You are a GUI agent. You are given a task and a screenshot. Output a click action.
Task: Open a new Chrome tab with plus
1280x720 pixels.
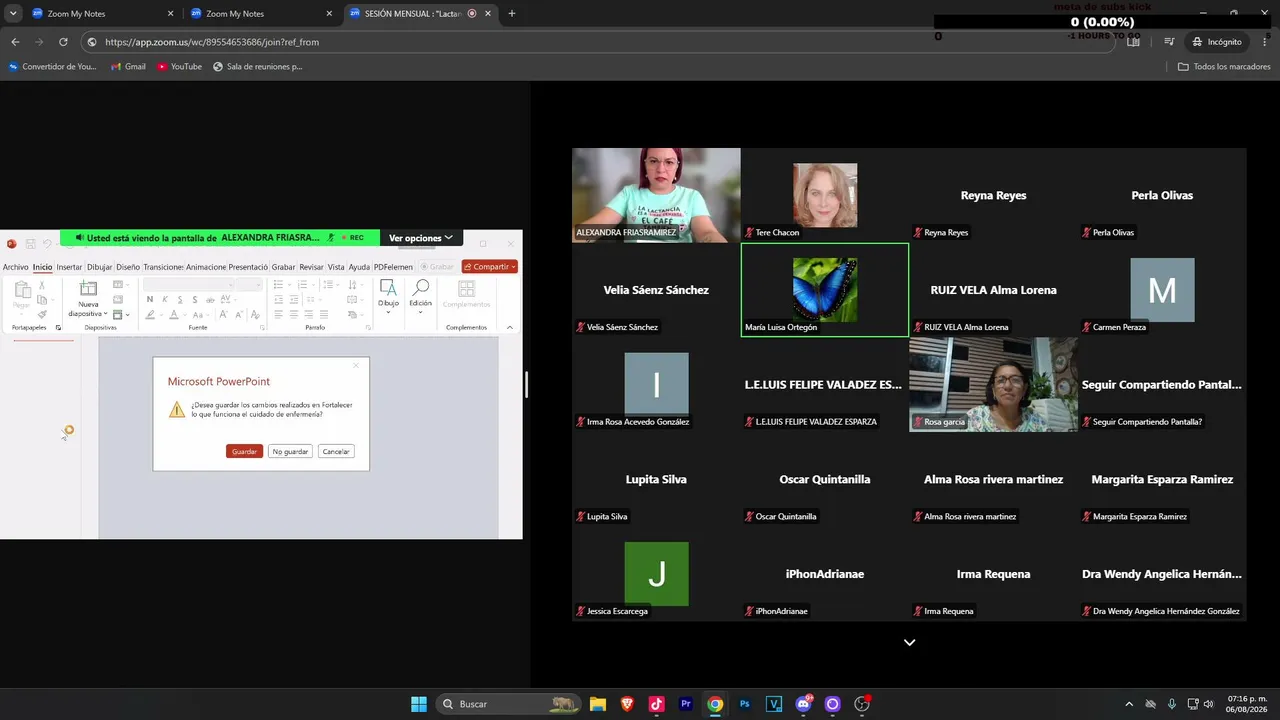tap(512, 13)
